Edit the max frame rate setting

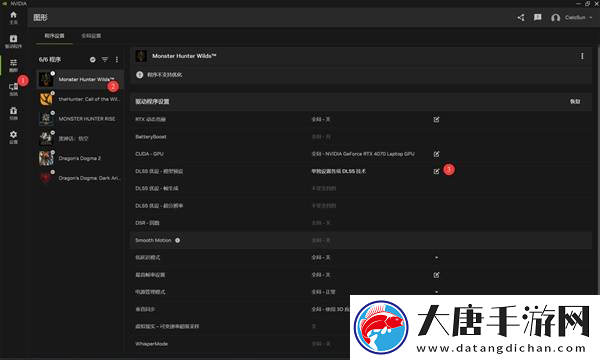click(x=436, y=275)
